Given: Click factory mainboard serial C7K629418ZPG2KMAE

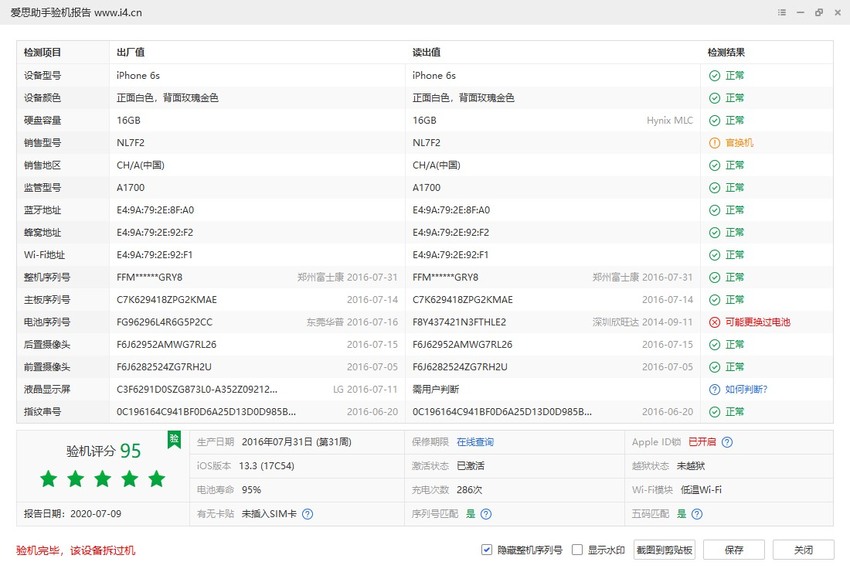Looking at the screenshot, I should pyautogui.click(x=166, y=300).
